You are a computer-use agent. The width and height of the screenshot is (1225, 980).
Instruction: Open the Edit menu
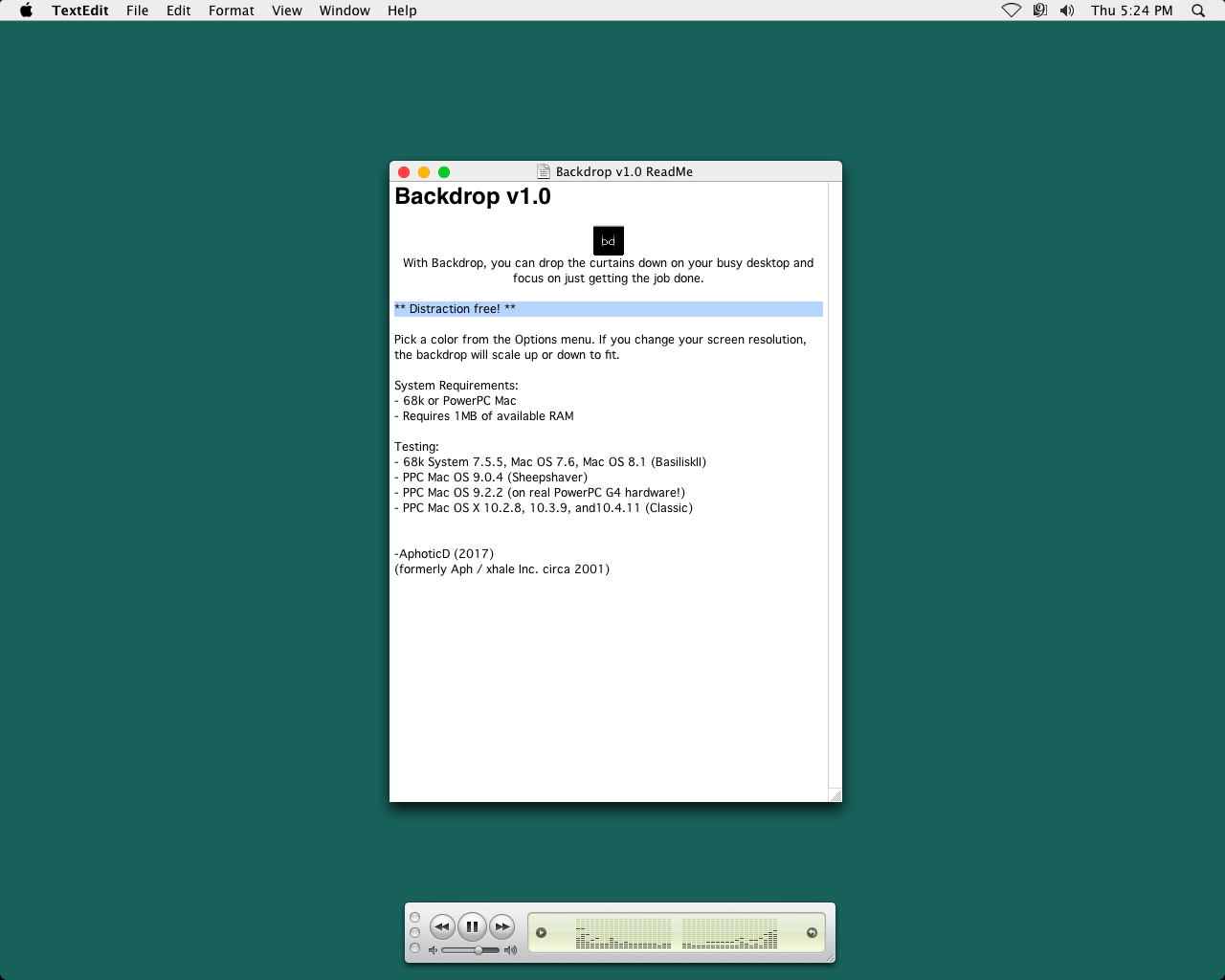coord(179,11)
